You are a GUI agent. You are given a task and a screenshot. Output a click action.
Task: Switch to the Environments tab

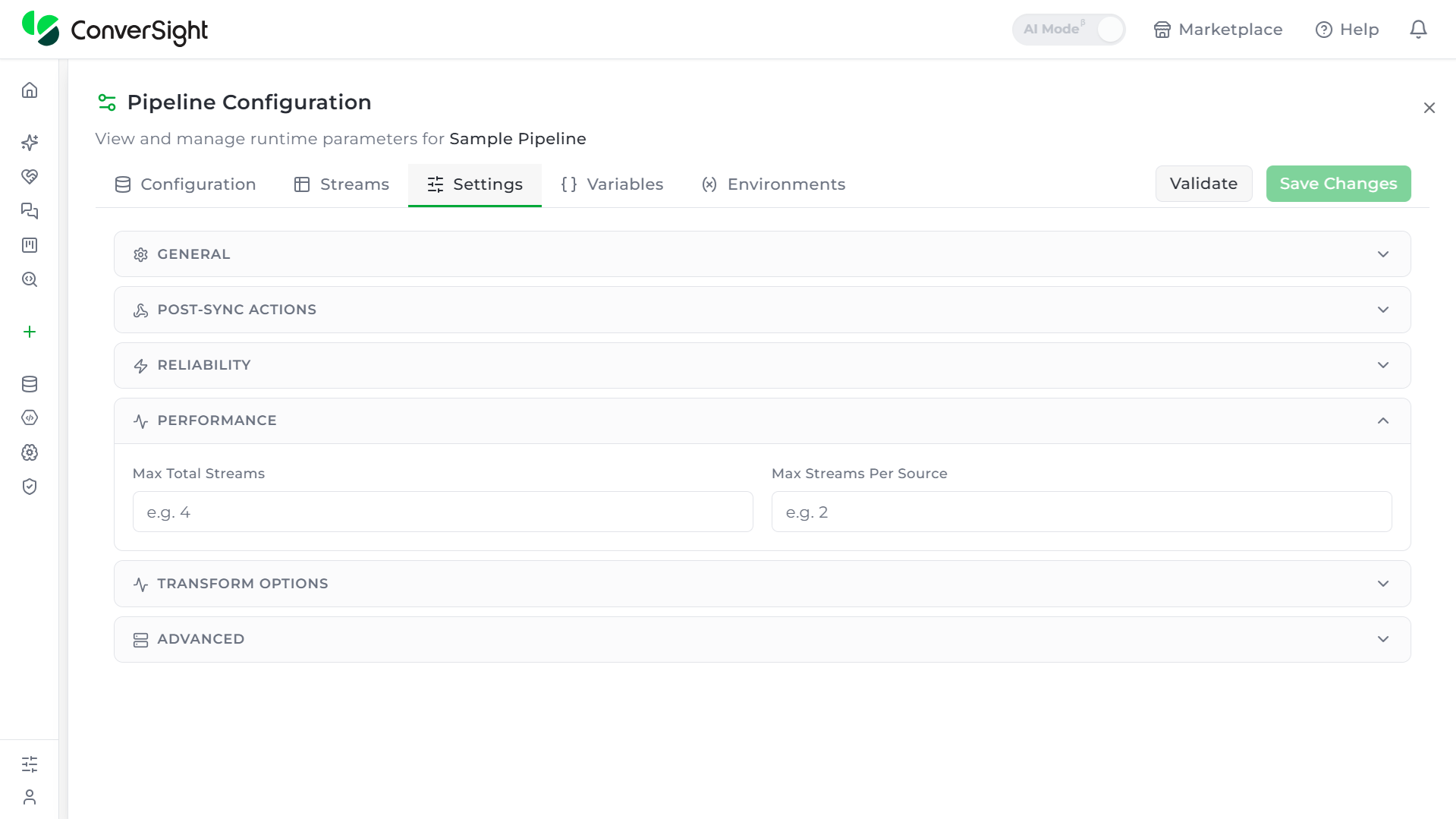[773, 184]
